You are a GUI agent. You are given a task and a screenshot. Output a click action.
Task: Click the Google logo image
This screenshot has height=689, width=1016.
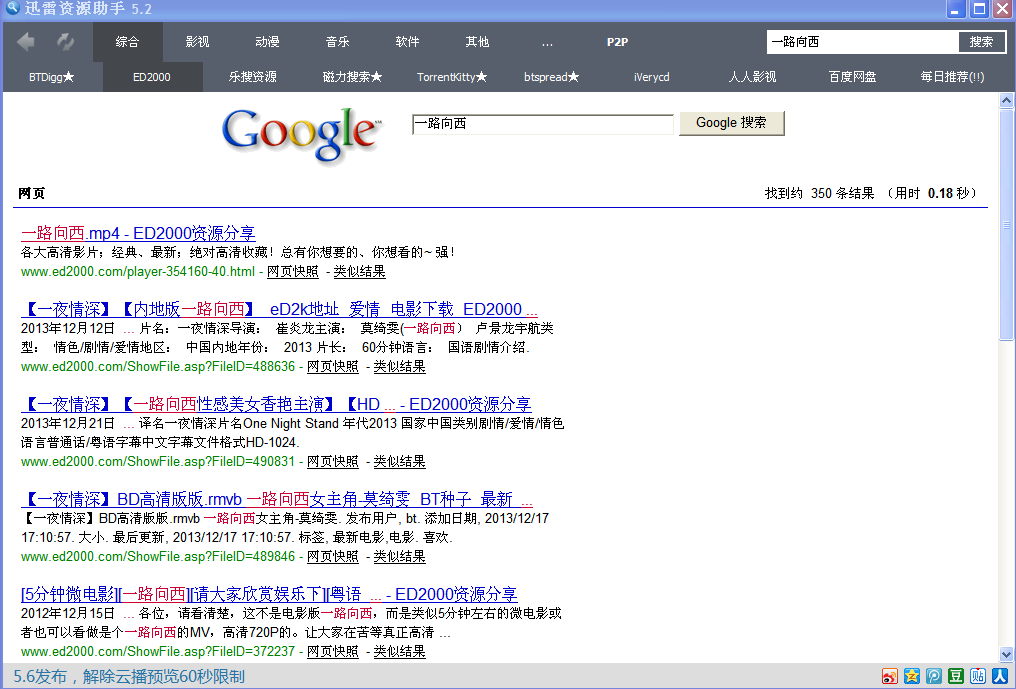302,135
